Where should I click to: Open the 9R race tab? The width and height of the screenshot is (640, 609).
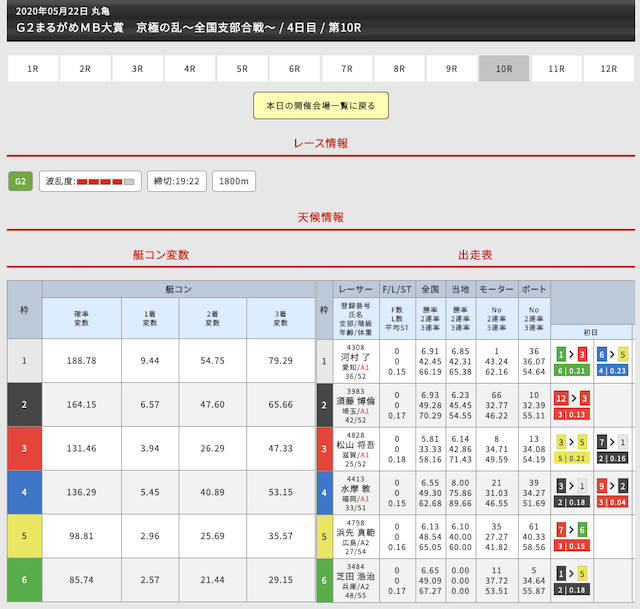tap(451, 69)
